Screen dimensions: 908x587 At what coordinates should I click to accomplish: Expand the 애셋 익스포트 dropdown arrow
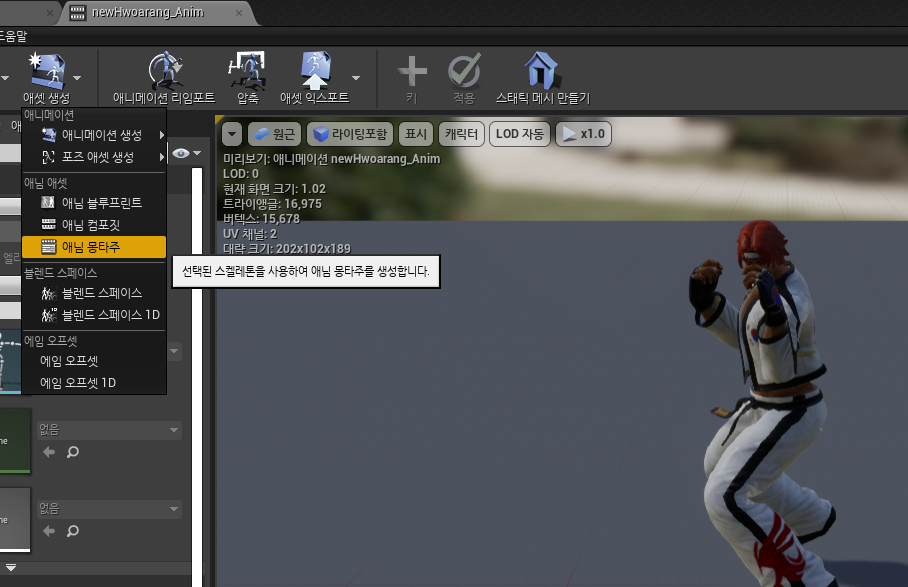pyautogui.click(x=356, y=78)
